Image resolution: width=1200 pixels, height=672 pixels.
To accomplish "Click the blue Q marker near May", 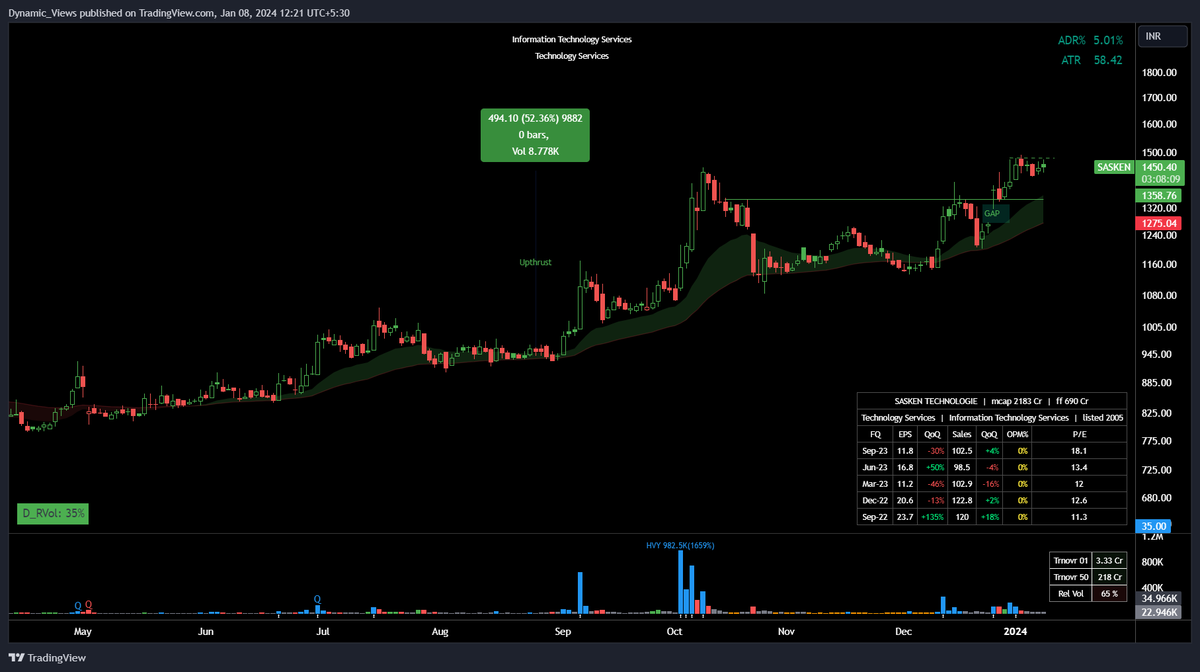I will (77, 605).
